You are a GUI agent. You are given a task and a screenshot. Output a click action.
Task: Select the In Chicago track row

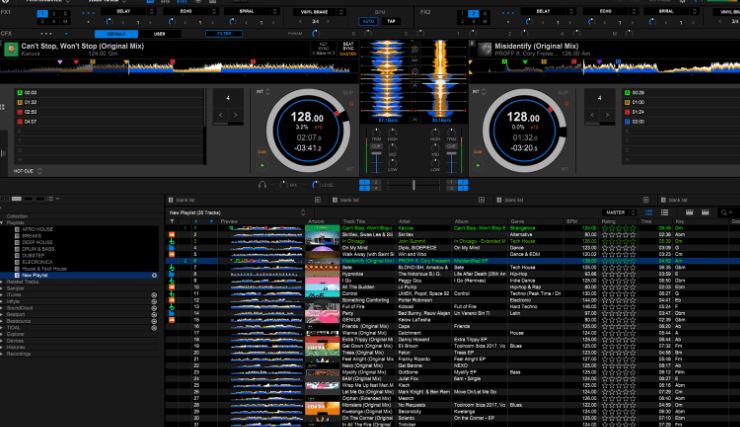[x=452, y=241]
